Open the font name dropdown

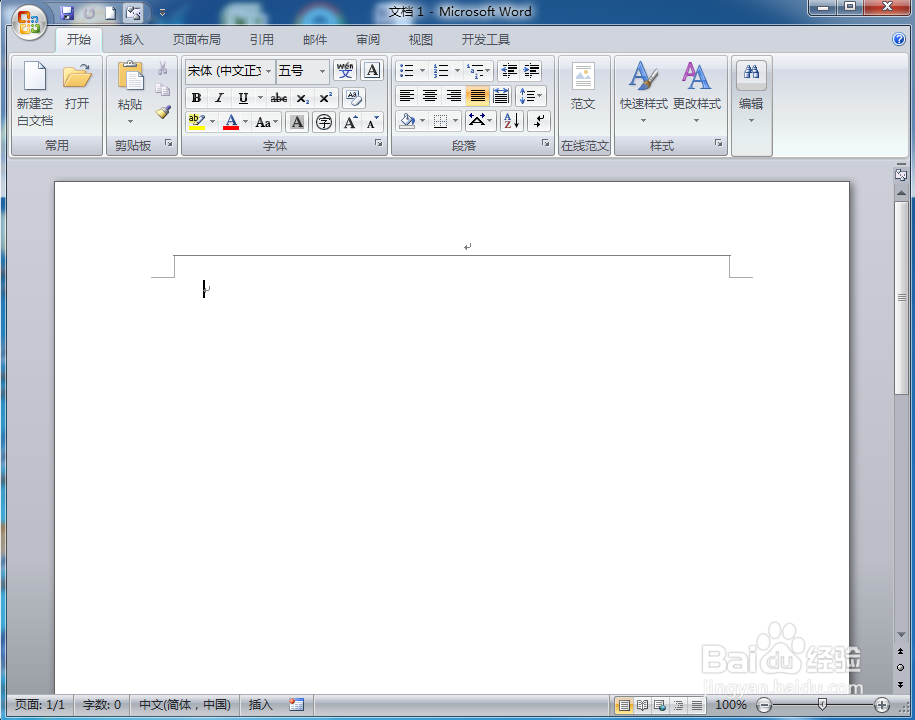pyautogui.click(x=268, y=71)
